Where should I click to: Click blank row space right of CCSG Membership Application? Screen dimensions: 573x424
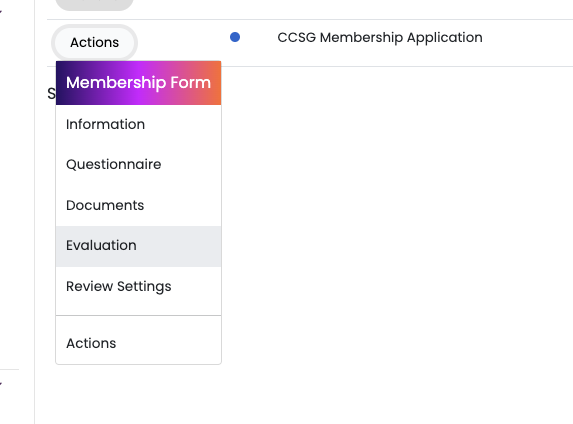click(526, 37)
